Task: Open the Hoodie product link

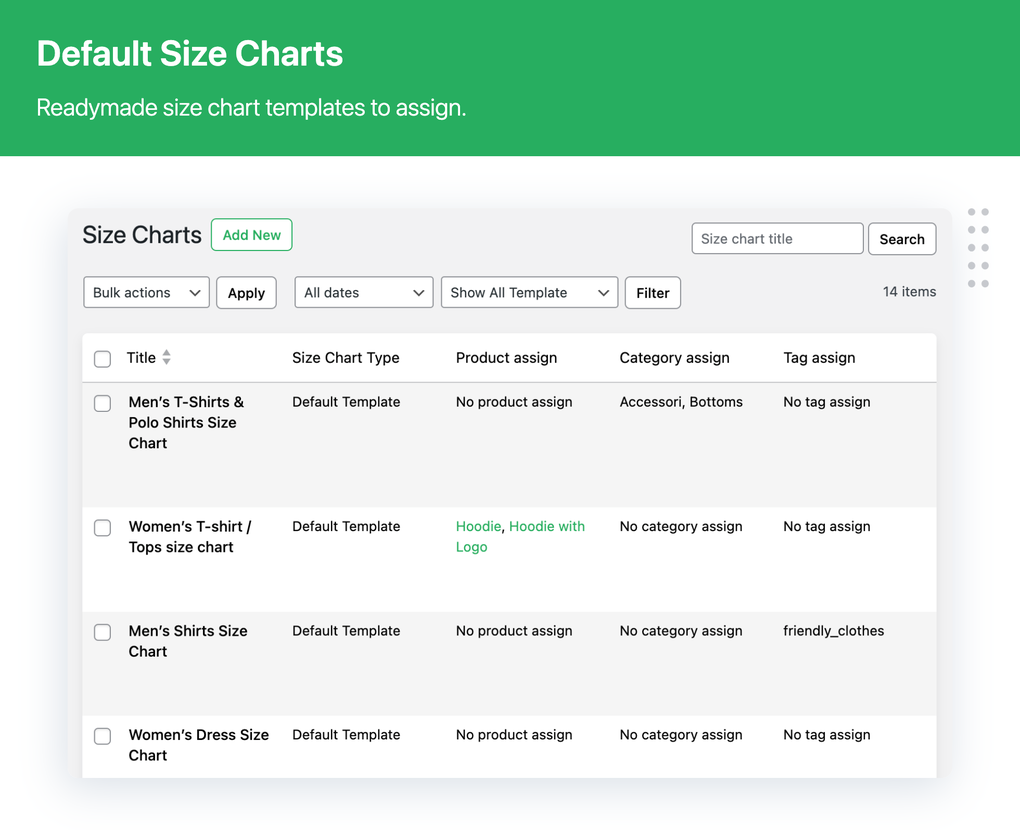Action: (x=478, y=526)
